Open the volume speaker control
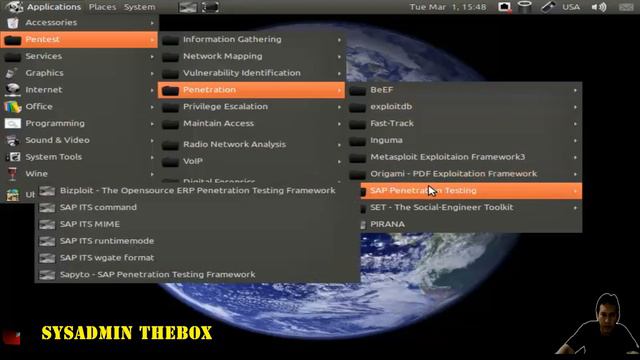 pyautogui.click(x=599, y=7)
